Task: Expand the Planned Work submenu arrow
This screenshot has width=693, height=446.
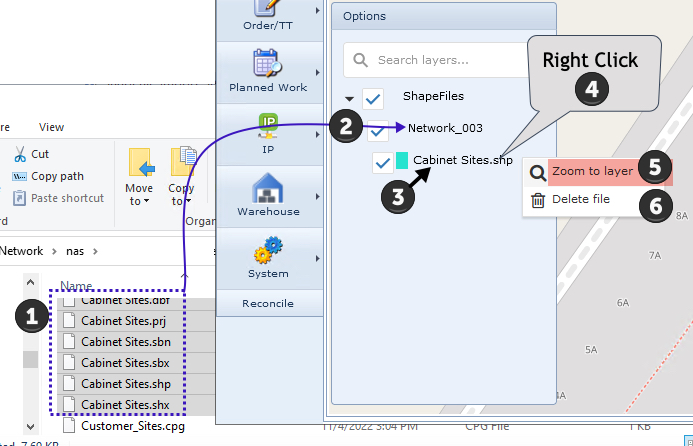Action: point(318,72)
